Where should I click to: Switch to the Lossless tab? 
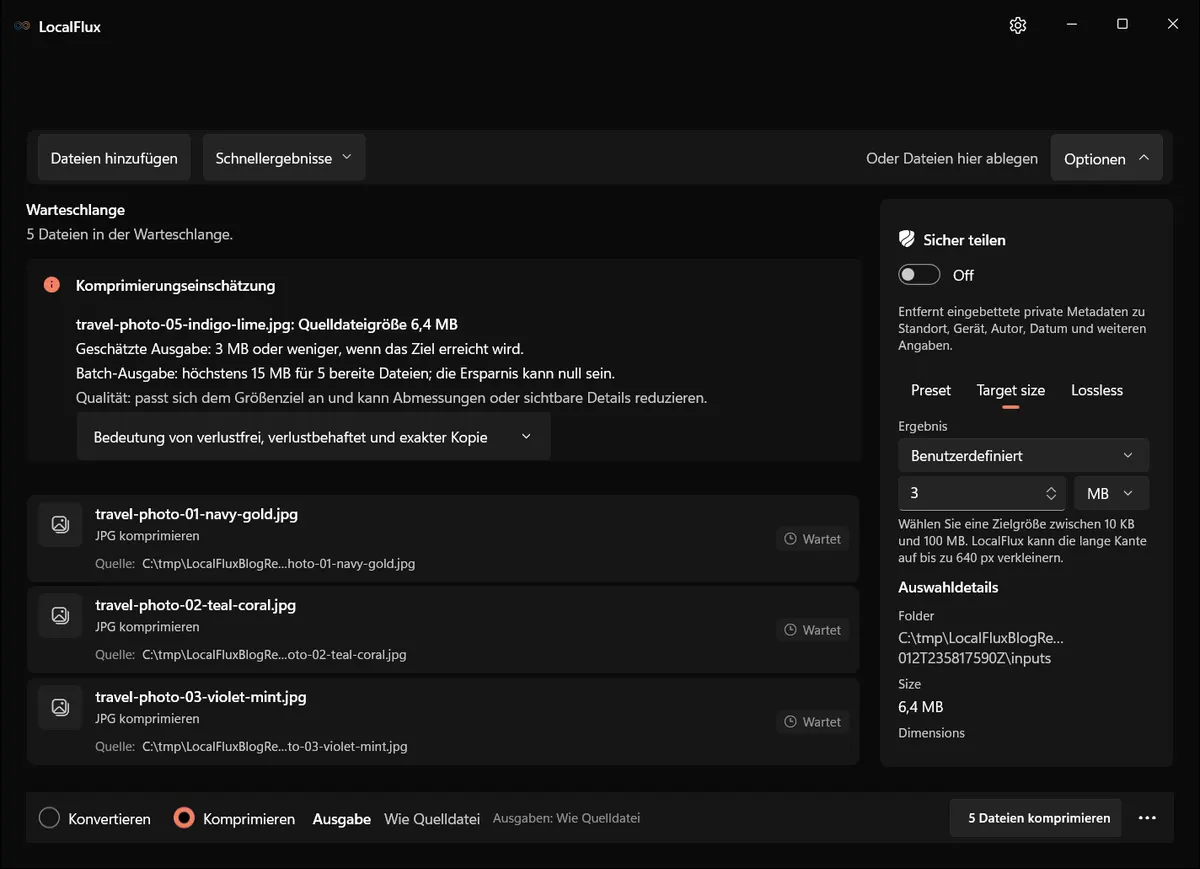click(1097, 390)
